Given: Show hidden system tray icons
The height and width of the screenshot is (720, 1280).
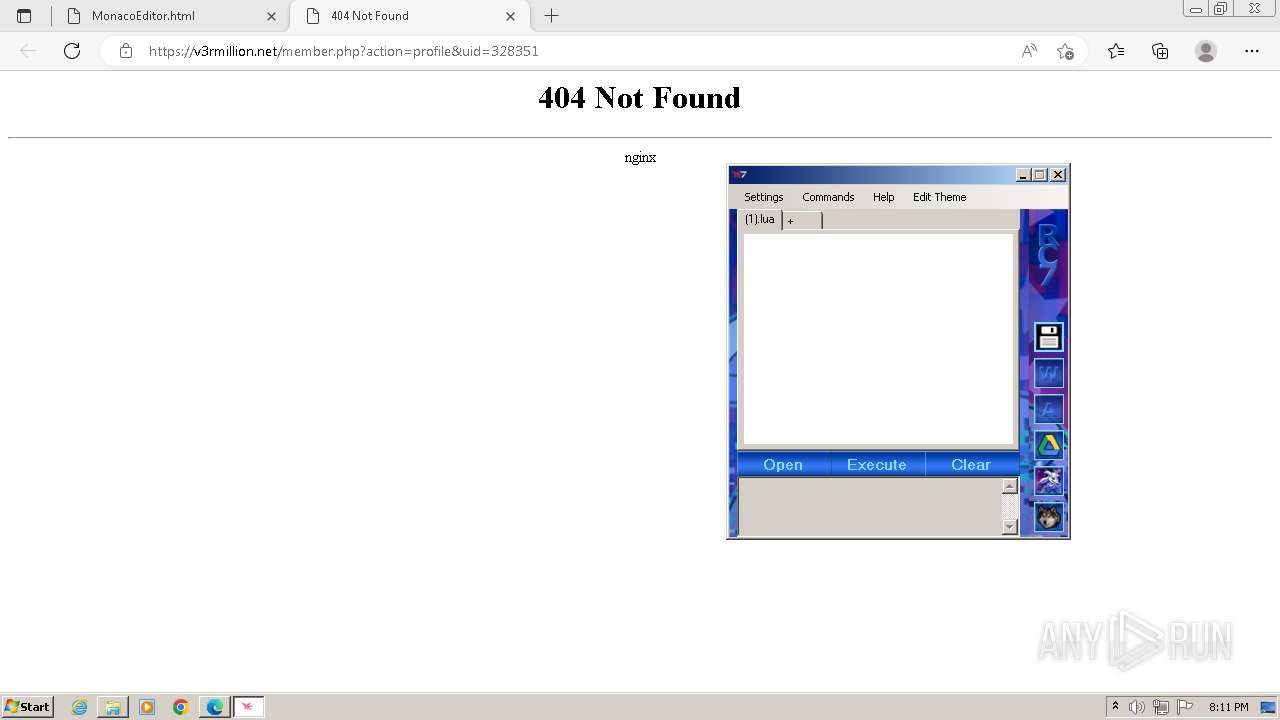Looking at the screenshot, I should click(x=1115, y=707).
